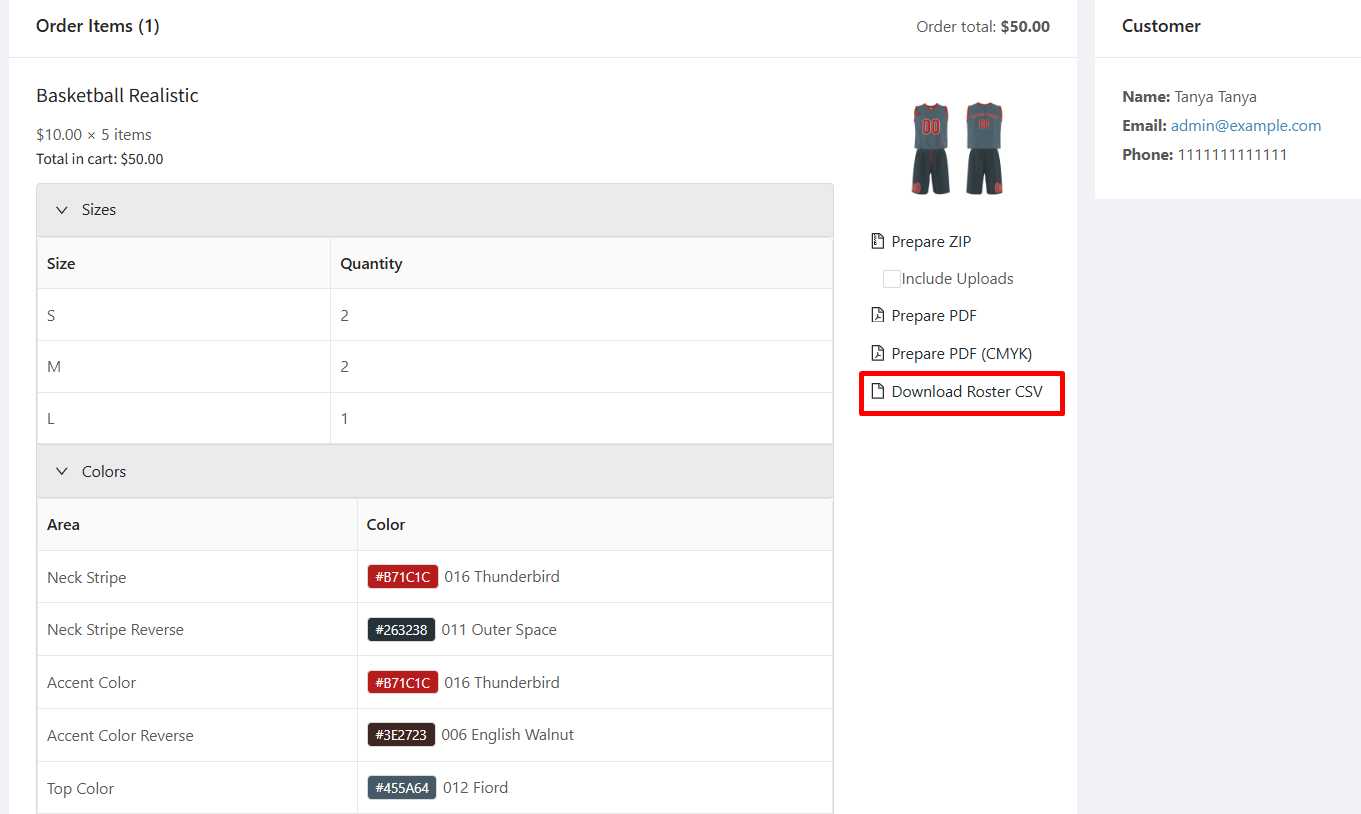Click the #455A64 Fiord color swatch

click(401, 788)
